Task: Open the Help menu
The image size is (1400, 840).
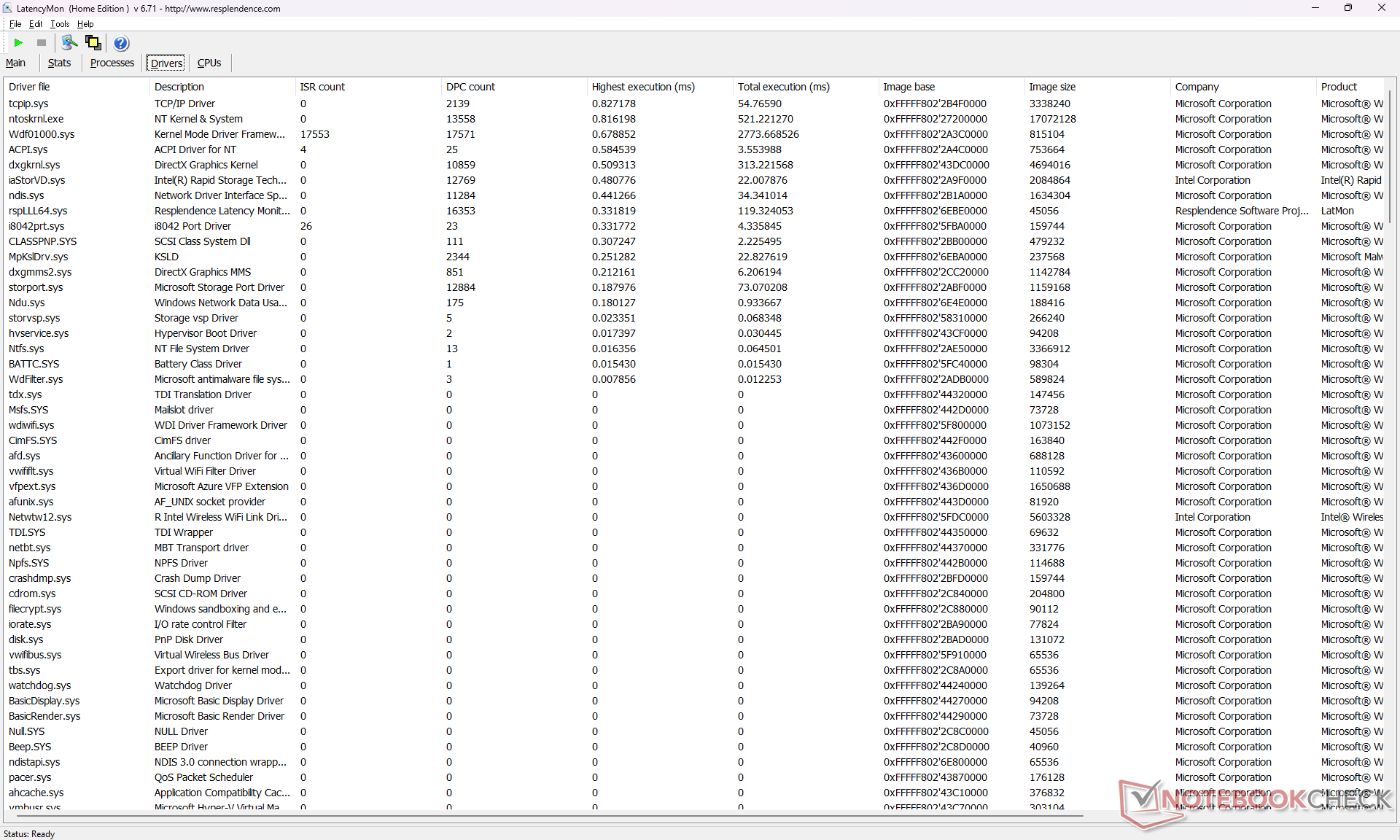Action: pyautogui.click(x=85, y=24)
